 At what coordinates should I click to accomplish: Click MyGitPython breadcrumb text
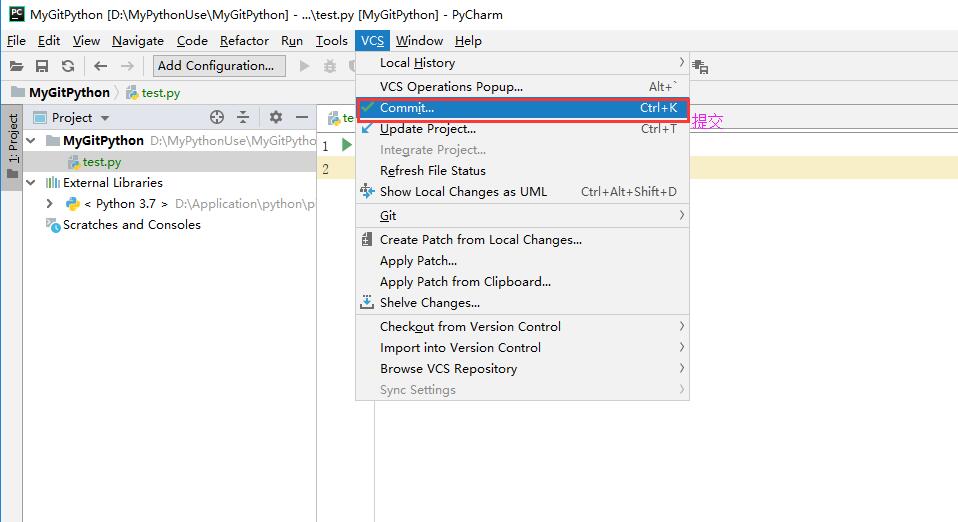tap(69, 93)
